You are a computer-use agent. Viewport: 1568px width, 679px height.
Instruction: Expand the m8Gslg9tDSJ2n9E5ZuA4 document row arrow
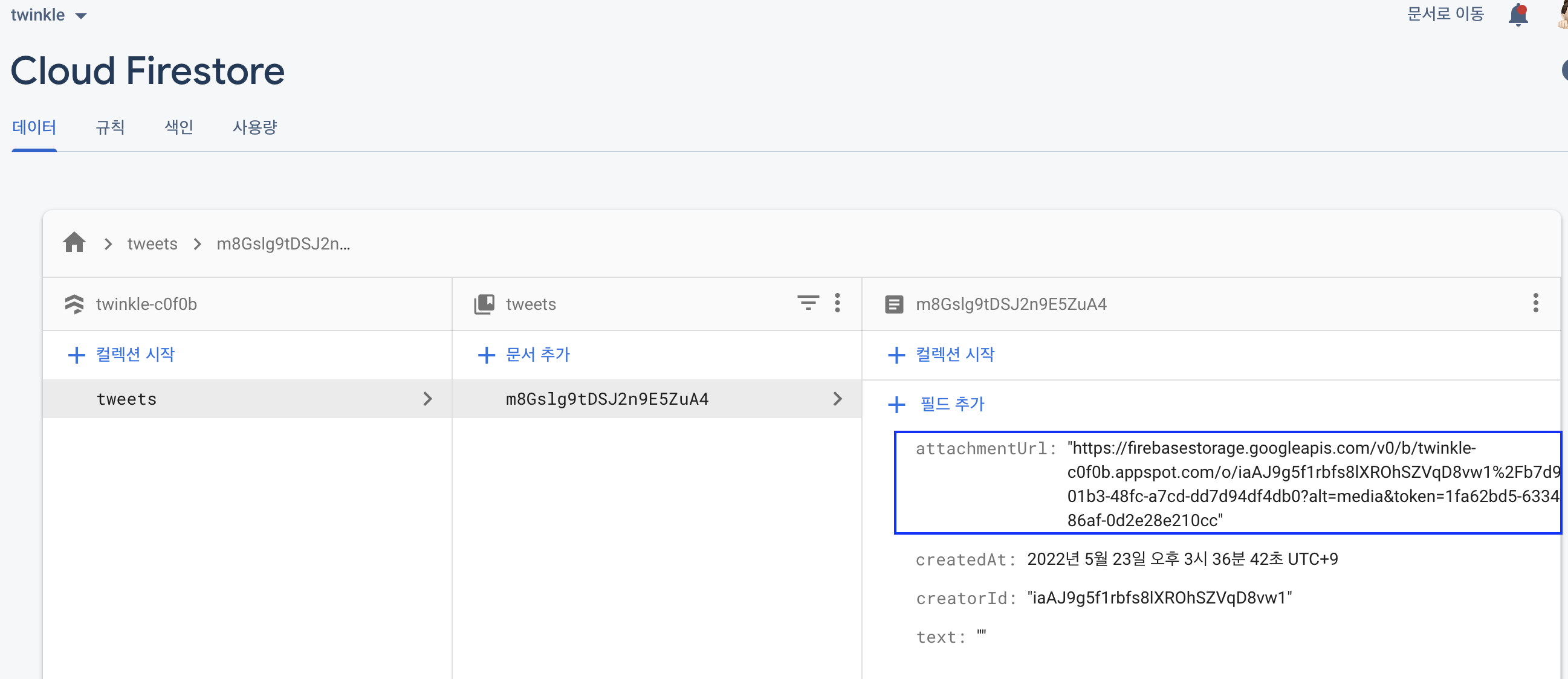(x=838, y=399)
